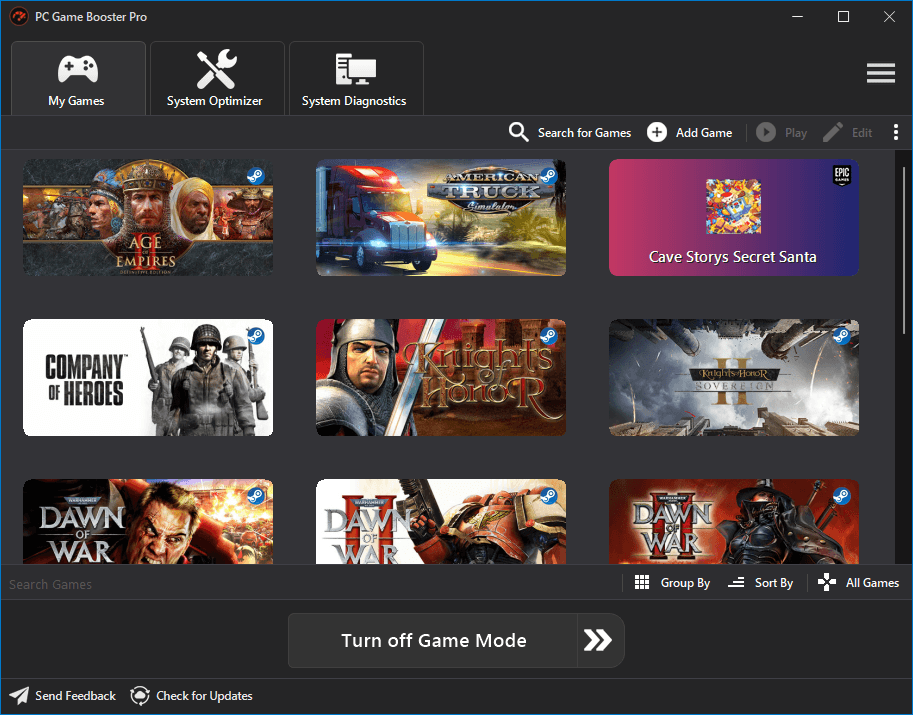Click Steam badge on Company of Heroes tile
This screenshot has width=913, height=715.
256,335
